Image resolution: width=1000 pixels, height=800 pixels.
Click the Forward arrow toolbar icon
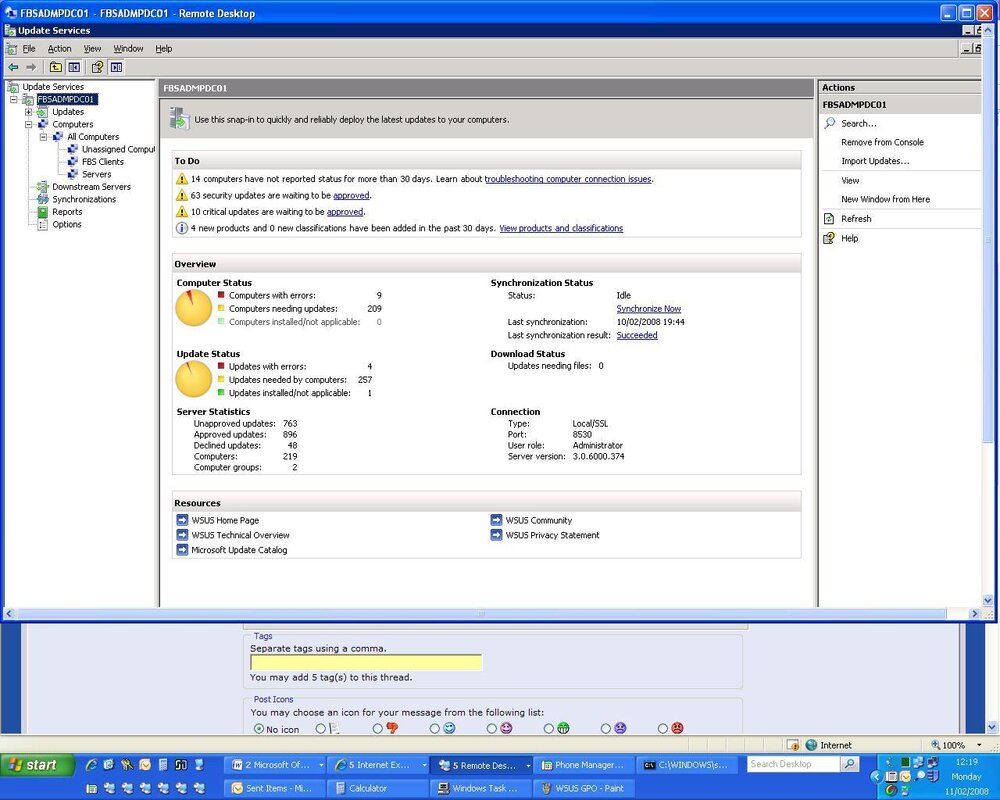31,67
